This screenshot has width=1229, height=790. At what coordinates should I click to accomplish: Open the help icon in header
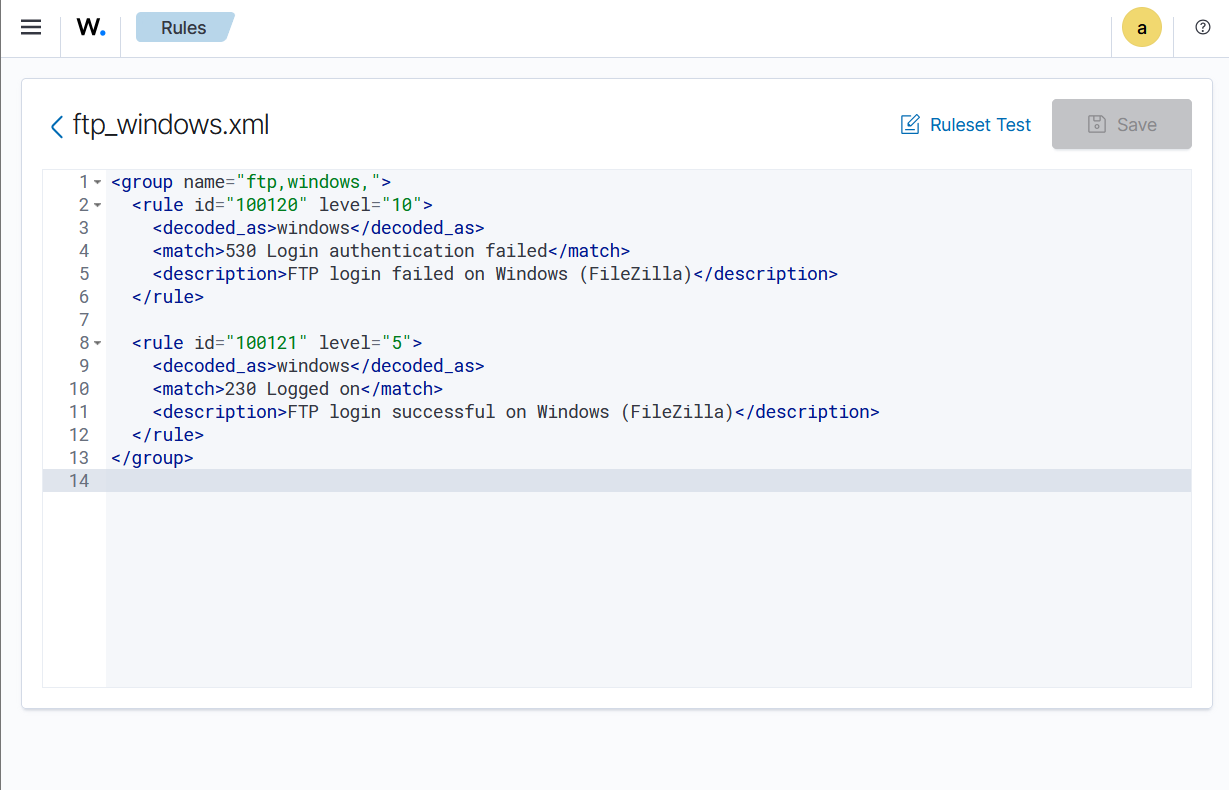coord(1203,27)
